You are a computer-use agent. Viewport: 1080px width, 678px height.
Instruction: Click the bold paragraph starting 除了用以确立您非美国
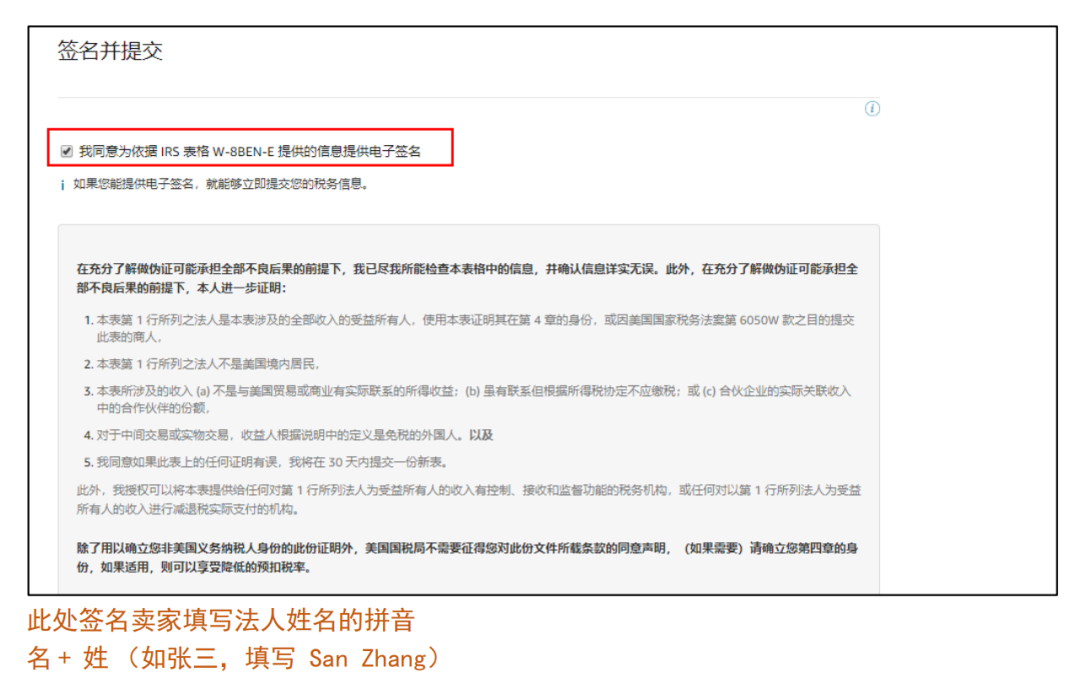[467, 557]
